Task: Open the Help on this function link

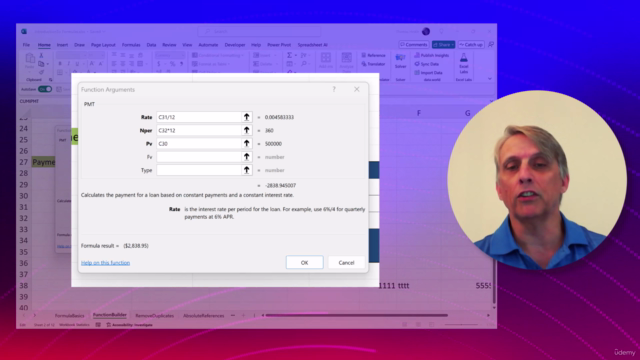Action: (x=105, y=263)
